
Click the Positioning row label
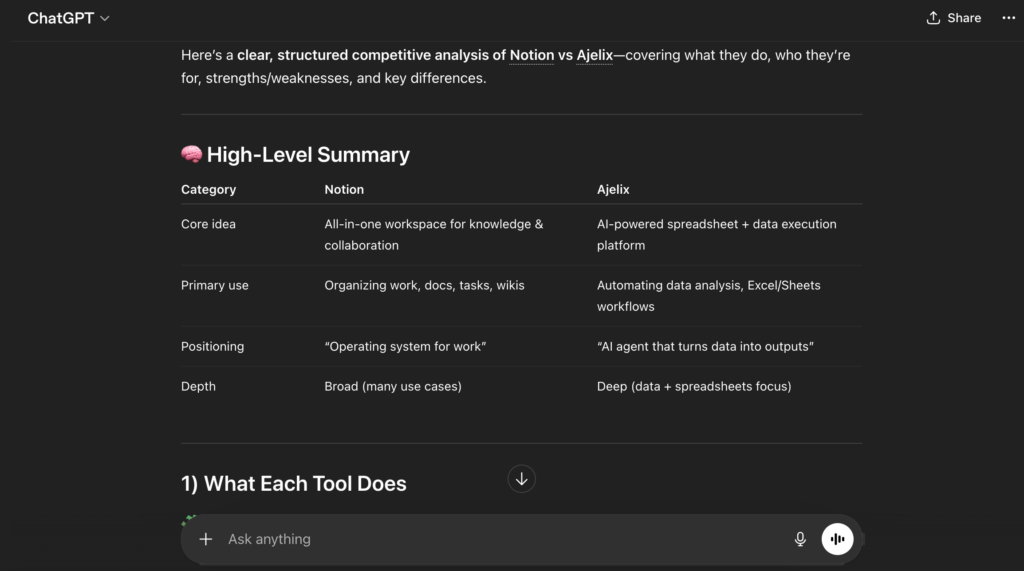pyautogui.click(x=212, y=346)
